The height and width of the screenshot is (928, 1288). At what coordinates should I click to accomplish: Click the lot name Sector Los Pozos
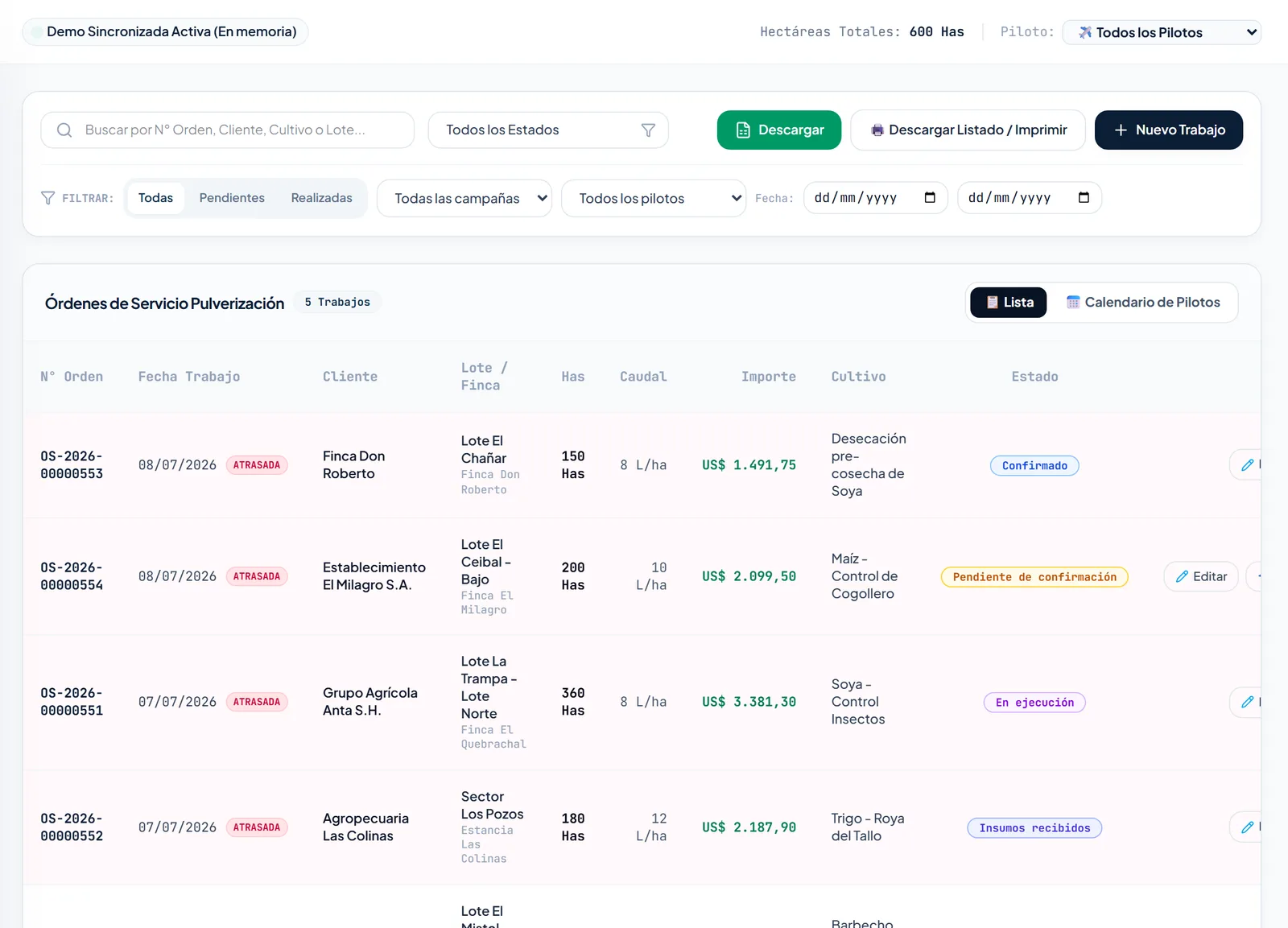point(492,806)
